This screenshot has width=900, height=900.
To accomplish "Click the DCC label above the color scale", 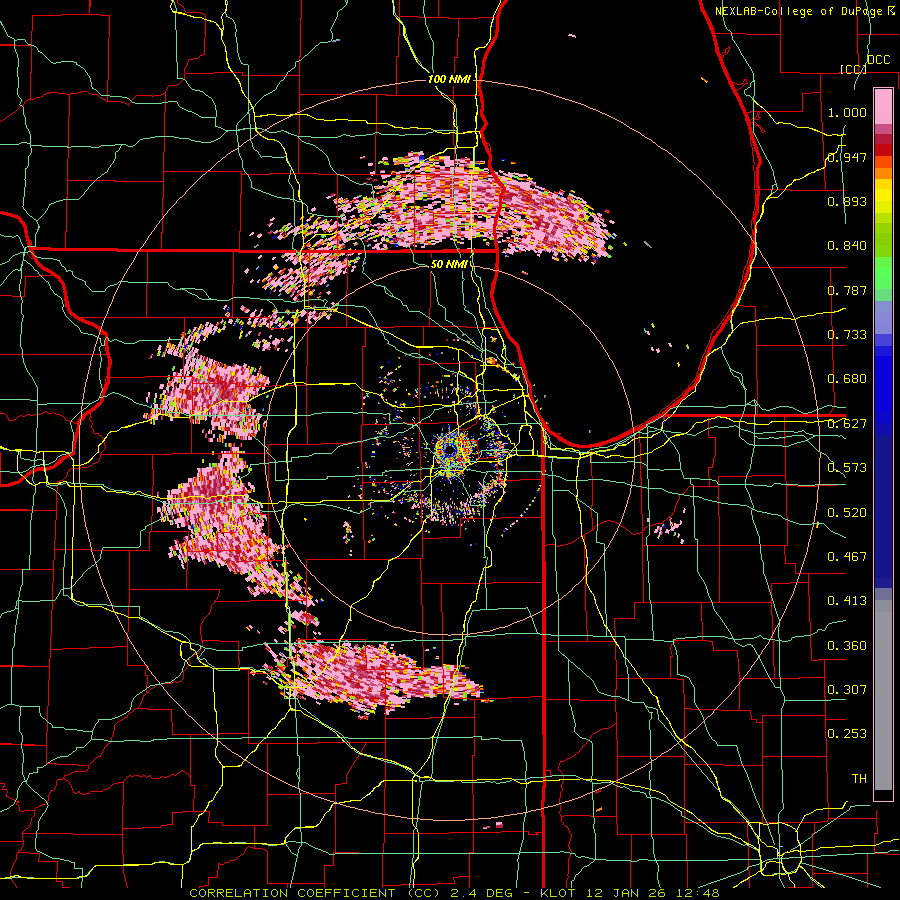I will 878,60.
